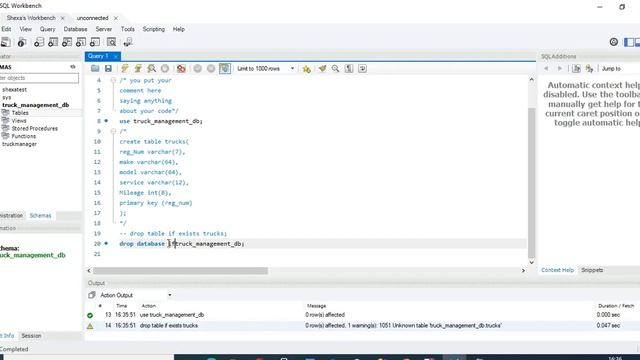The height and width of the screenshot is (360, 640).
Task: Open the inspector icon in main toolbar
Action: click(x=22, y=42)
